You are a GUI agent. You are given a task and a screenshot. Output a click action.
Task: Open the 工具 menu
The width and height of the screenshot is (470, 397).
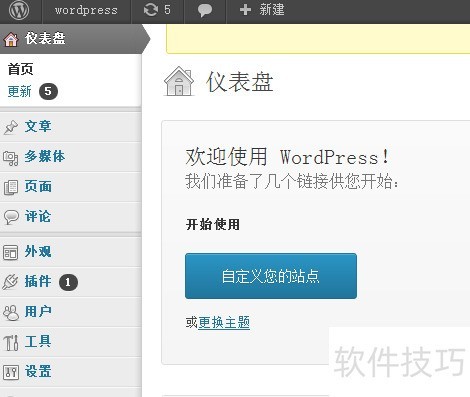[70, 342]
